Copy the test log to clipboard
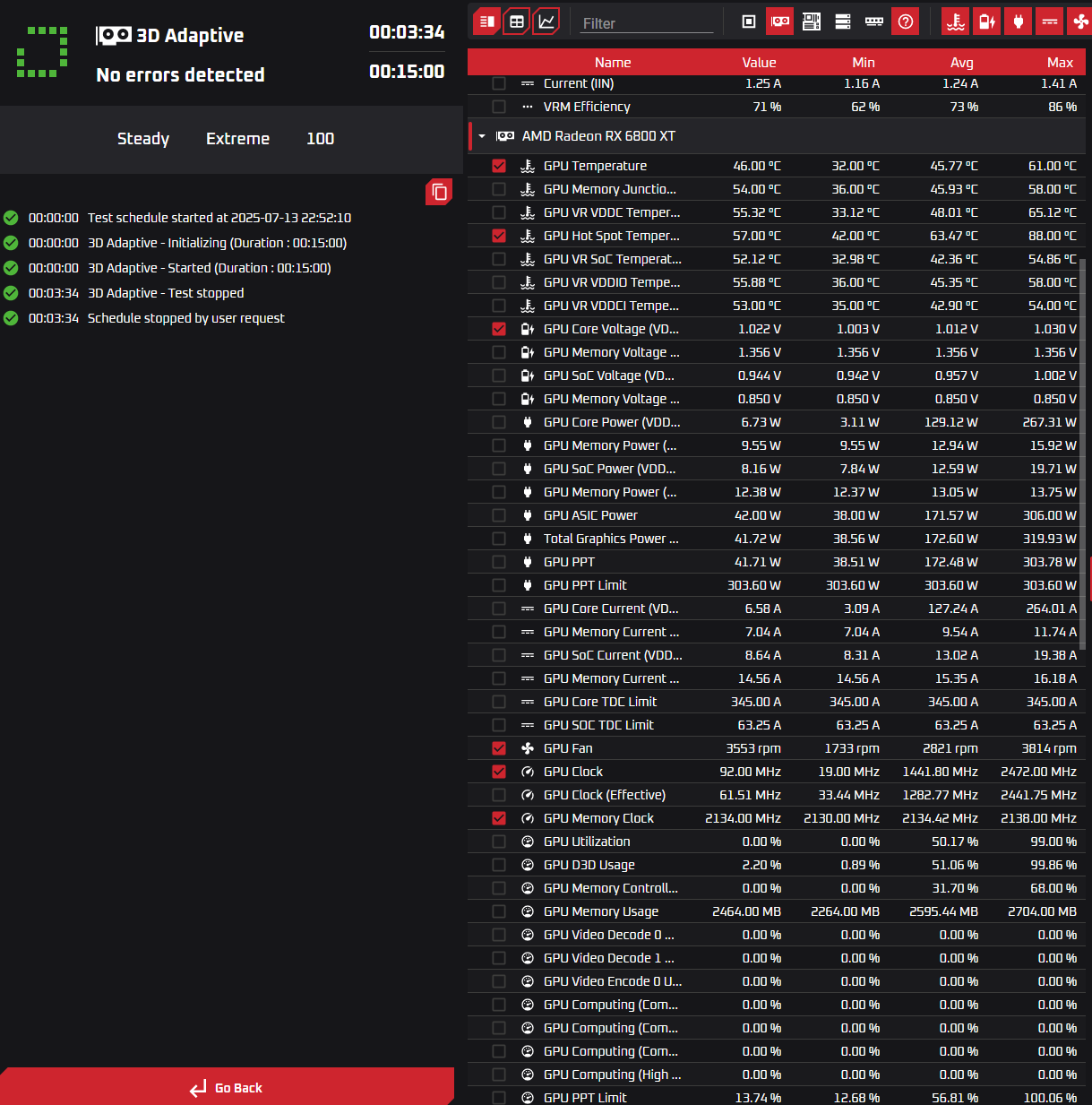The height and width of the screenshot is (1105, 1092). (439, 192)
